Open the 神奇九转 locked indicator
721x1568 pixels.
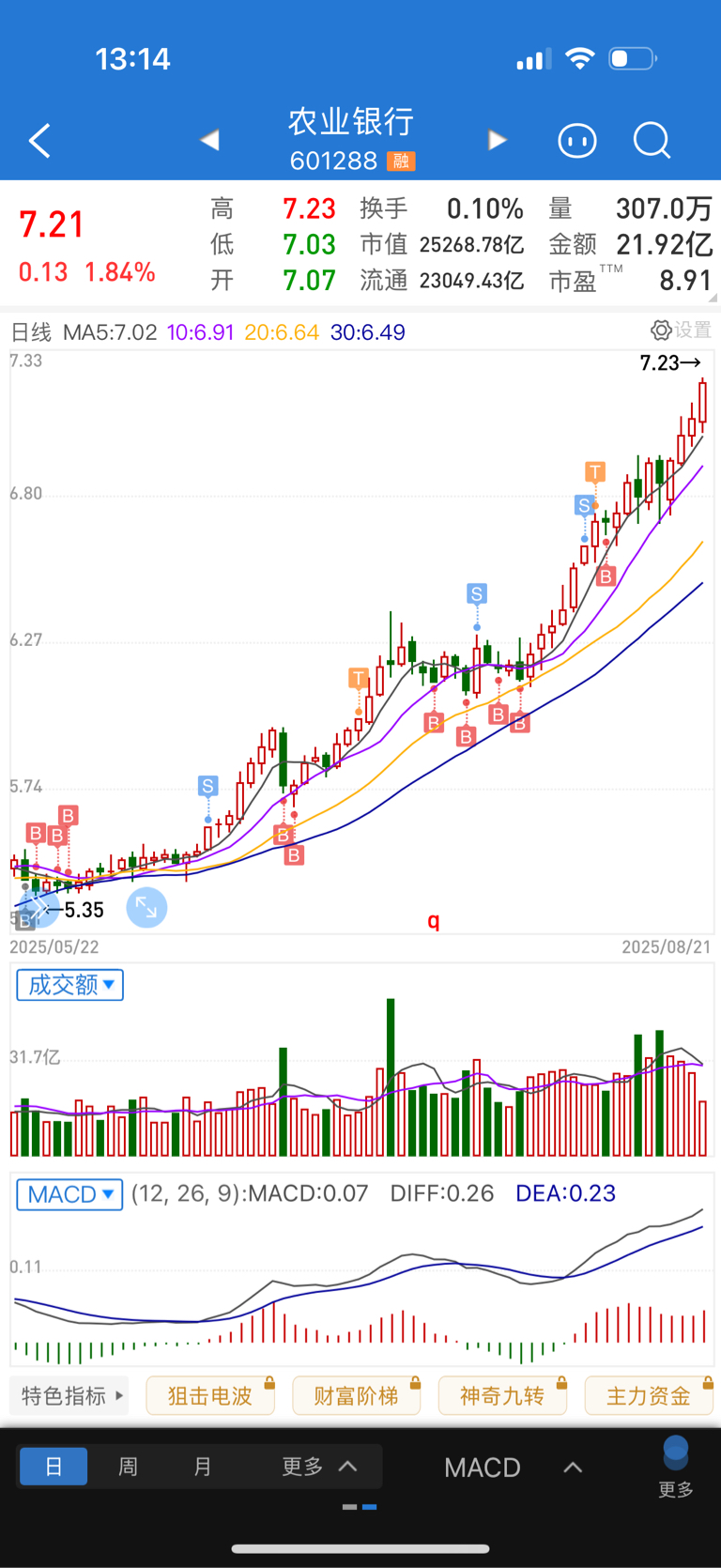[x=502, y=1396]
